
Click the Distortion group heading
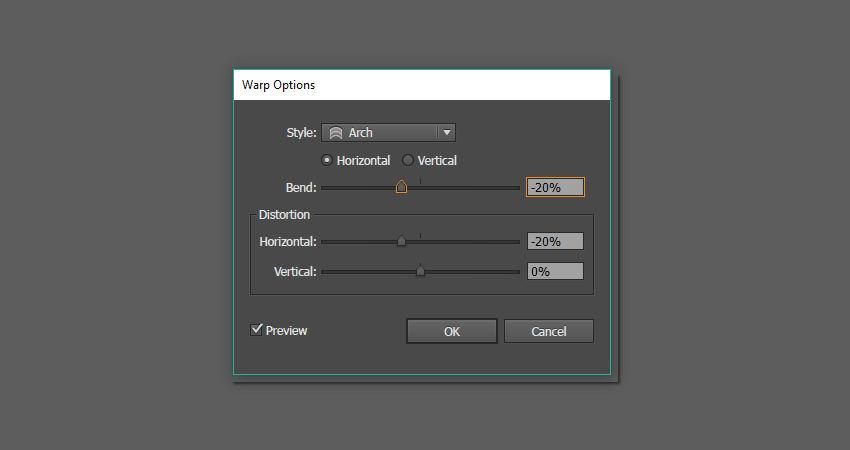pyautogui.click(x=284, y=215)
